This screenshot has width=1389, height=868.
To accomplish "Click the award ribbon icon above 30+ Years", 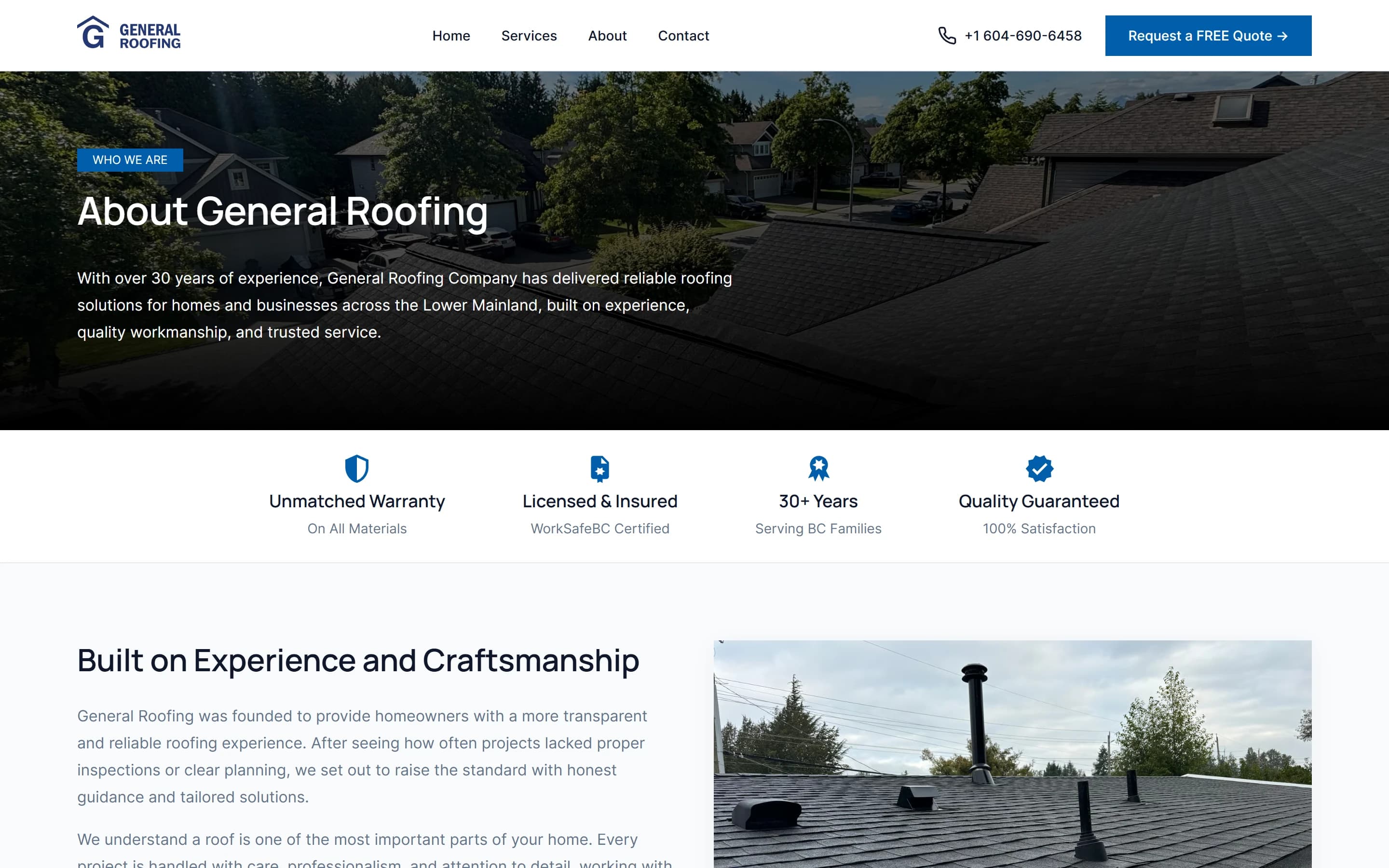I will pos(818,468).
